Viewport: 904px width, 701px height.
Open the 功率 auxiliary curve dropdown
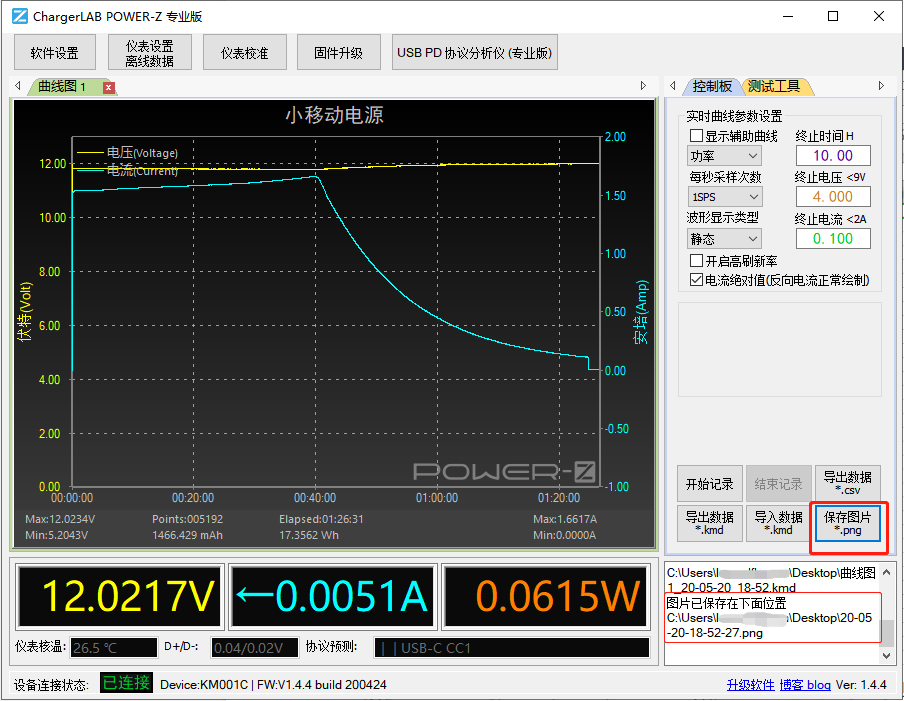coord(723,155)
